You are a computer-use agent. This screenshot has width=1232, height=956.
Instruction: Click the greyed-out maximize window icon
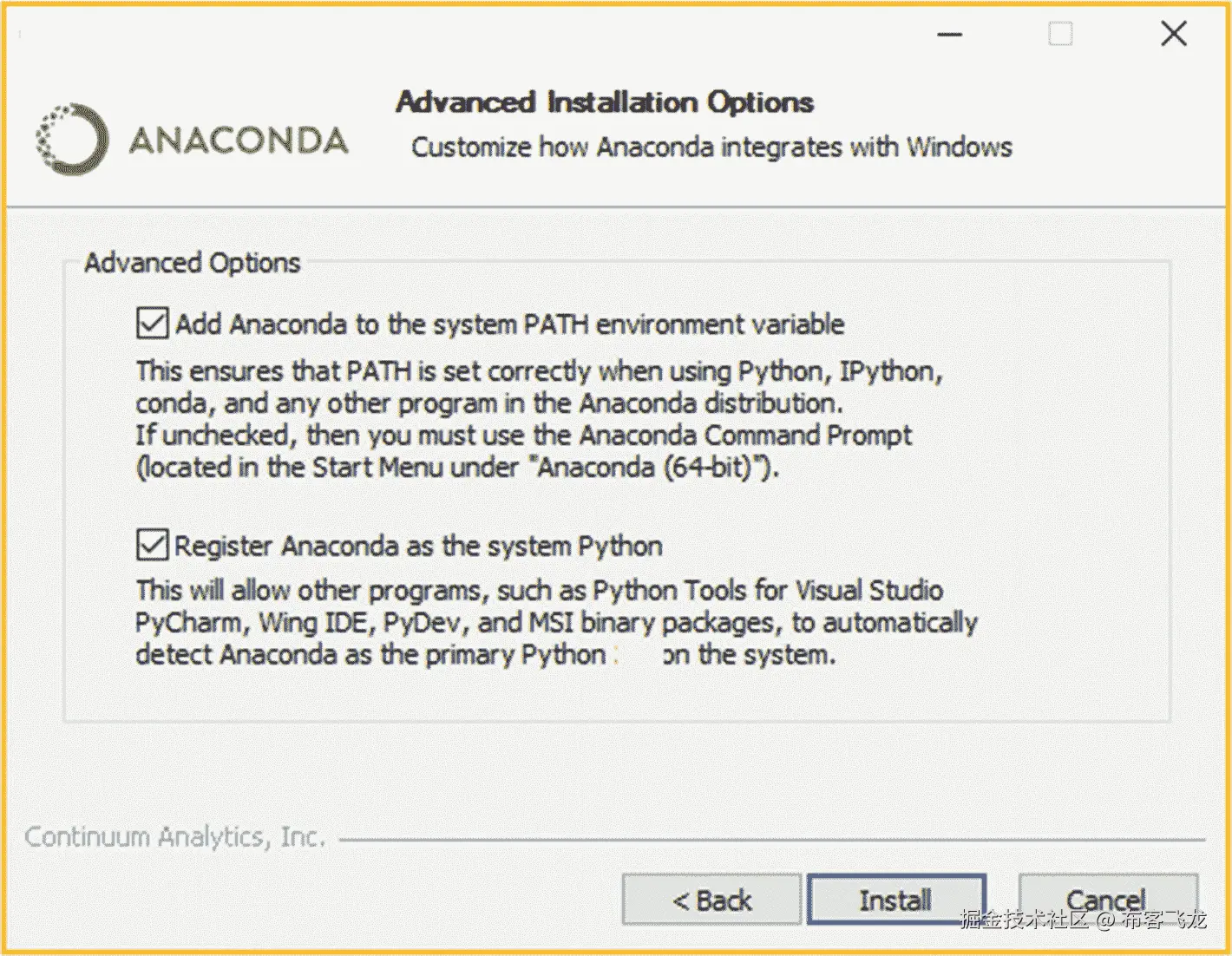tap(1060, 35)
